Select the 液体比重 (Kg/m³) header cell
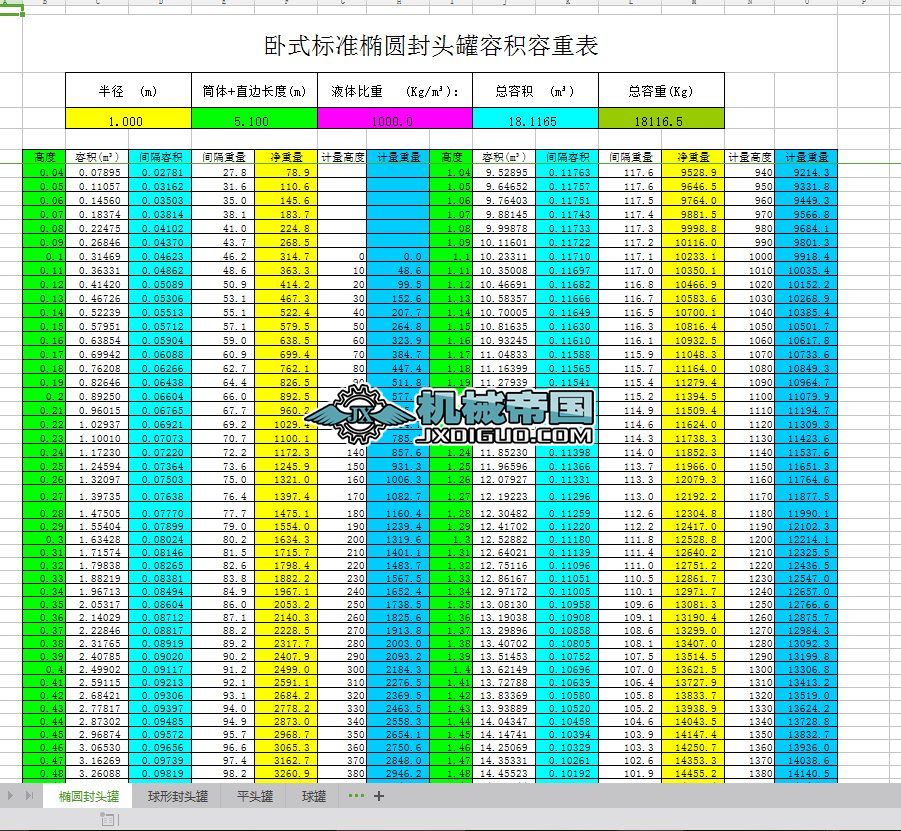The image size is (901, 831). coord(395,90)
